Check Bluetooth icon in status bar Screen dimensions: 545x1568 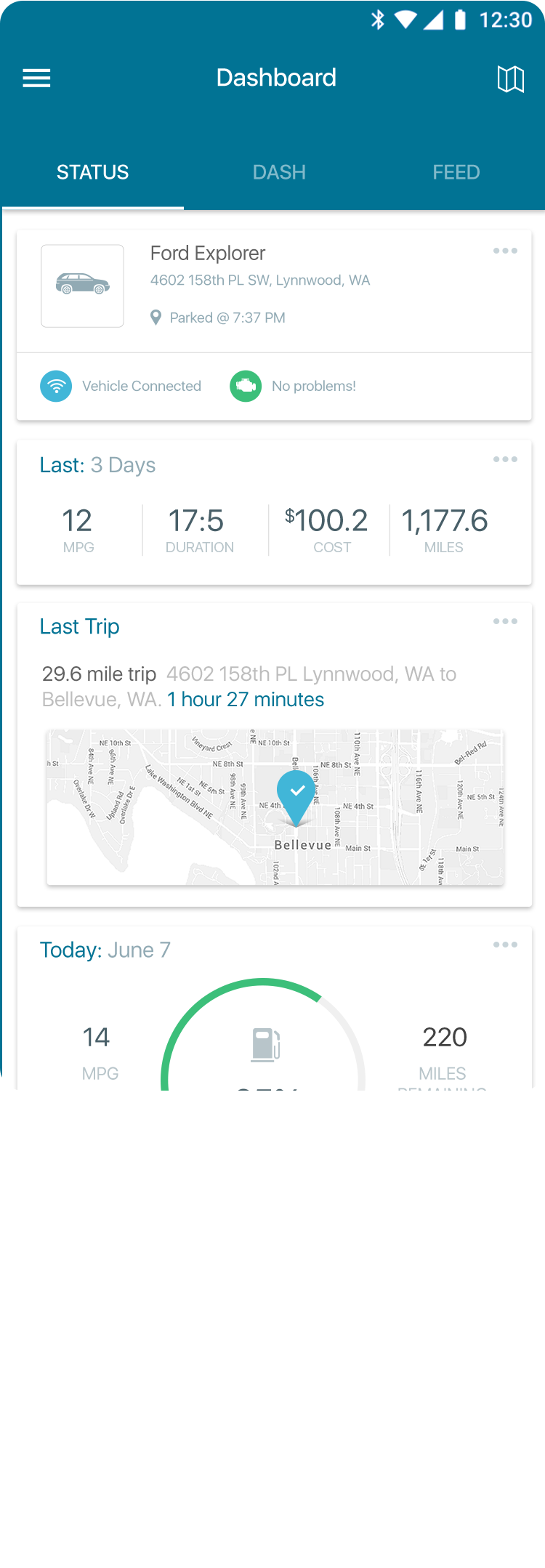[x=377, y=20]
